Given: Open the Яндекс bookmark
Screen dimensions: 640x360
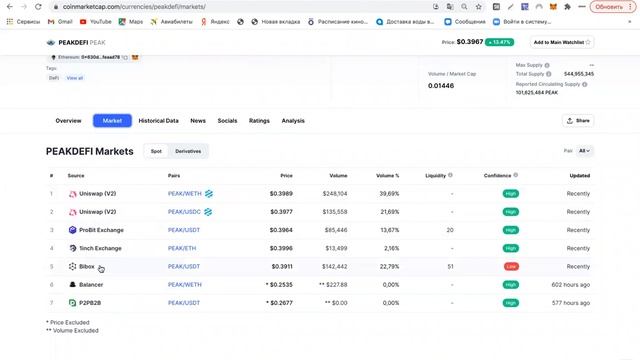Looking at the screenshot, I should (215, 22).
